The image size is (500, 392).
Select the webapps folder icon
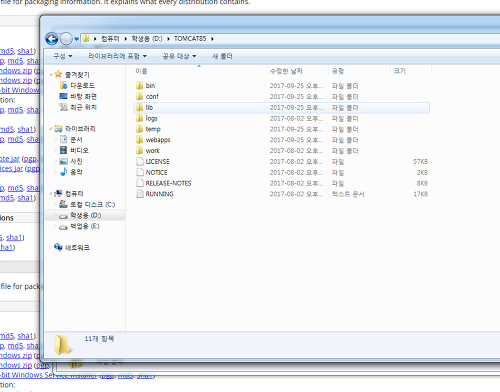pyautogui.click(x=140, y=140)
